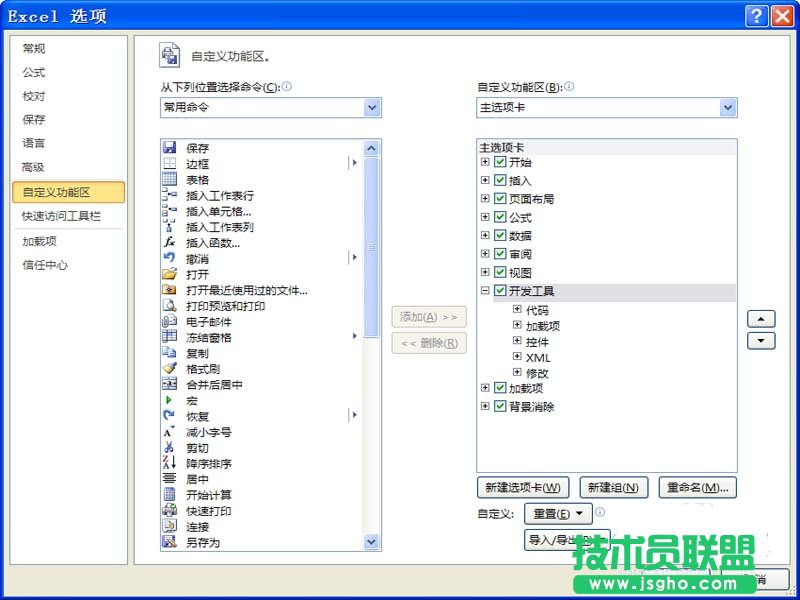This screenshot has height=600, width=800.
Task: Click the Borders (边框) command icon
Action: [x=169, y=164]
